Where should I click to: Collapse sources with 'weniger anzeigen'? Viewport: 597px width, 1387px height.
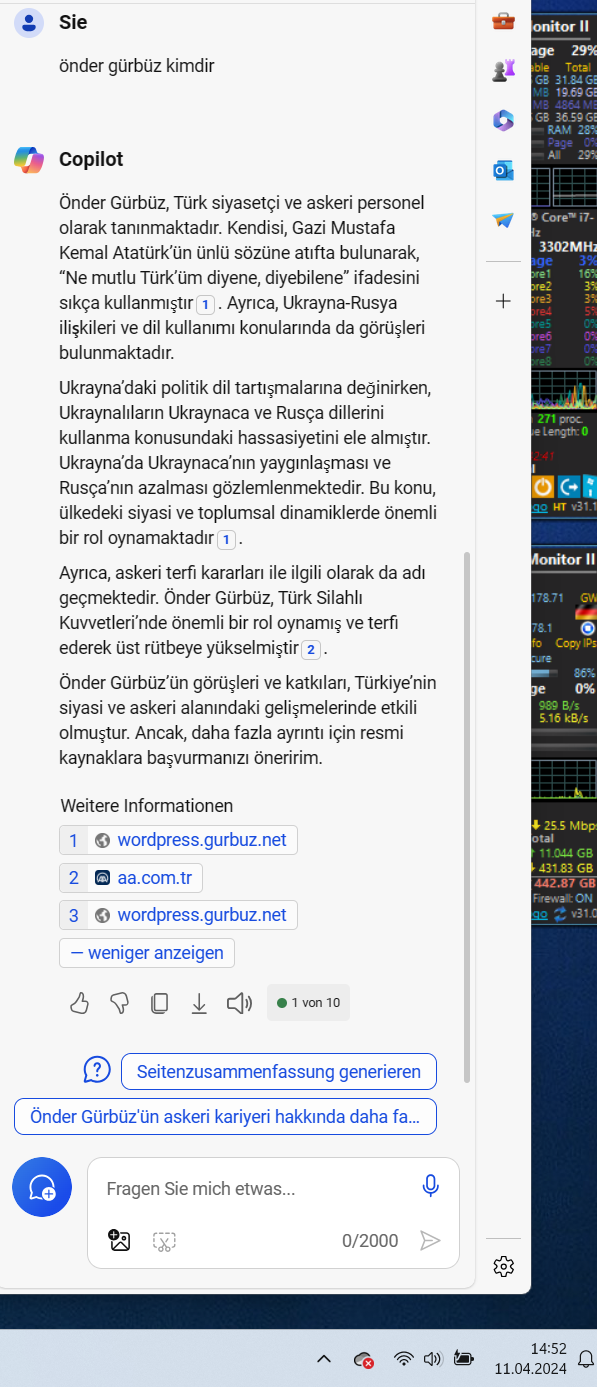[x=147, y=953]
